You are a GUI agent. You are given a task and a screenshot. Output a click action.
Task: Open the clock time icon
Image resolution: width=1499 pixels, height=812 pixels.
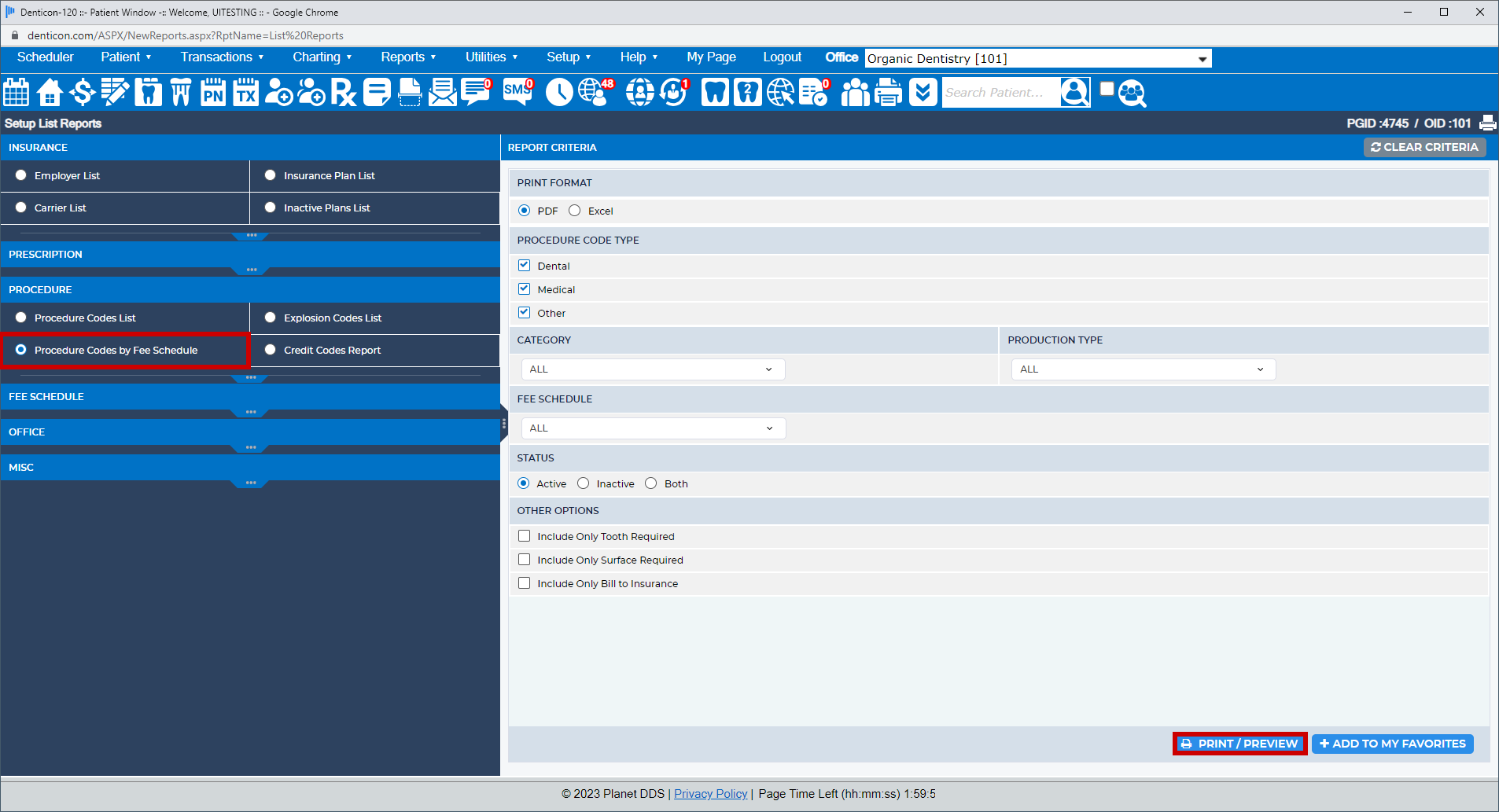tap(559, 92)
